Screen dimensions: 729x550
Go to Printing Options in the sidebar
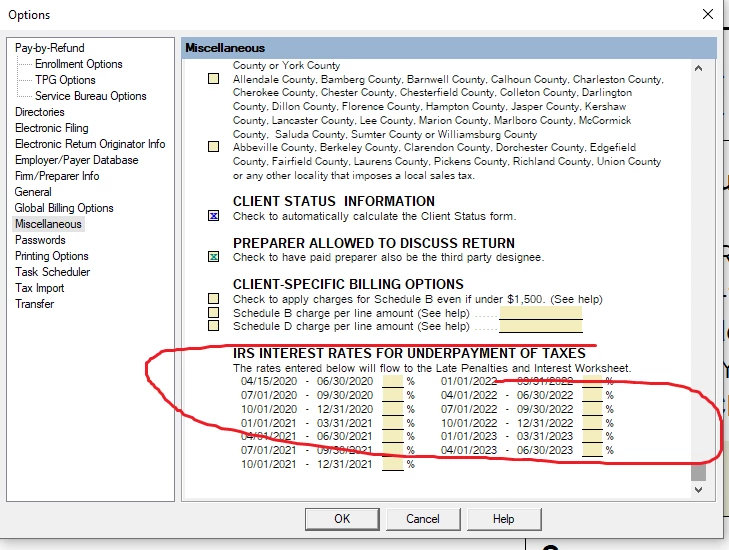coord(52,256)
